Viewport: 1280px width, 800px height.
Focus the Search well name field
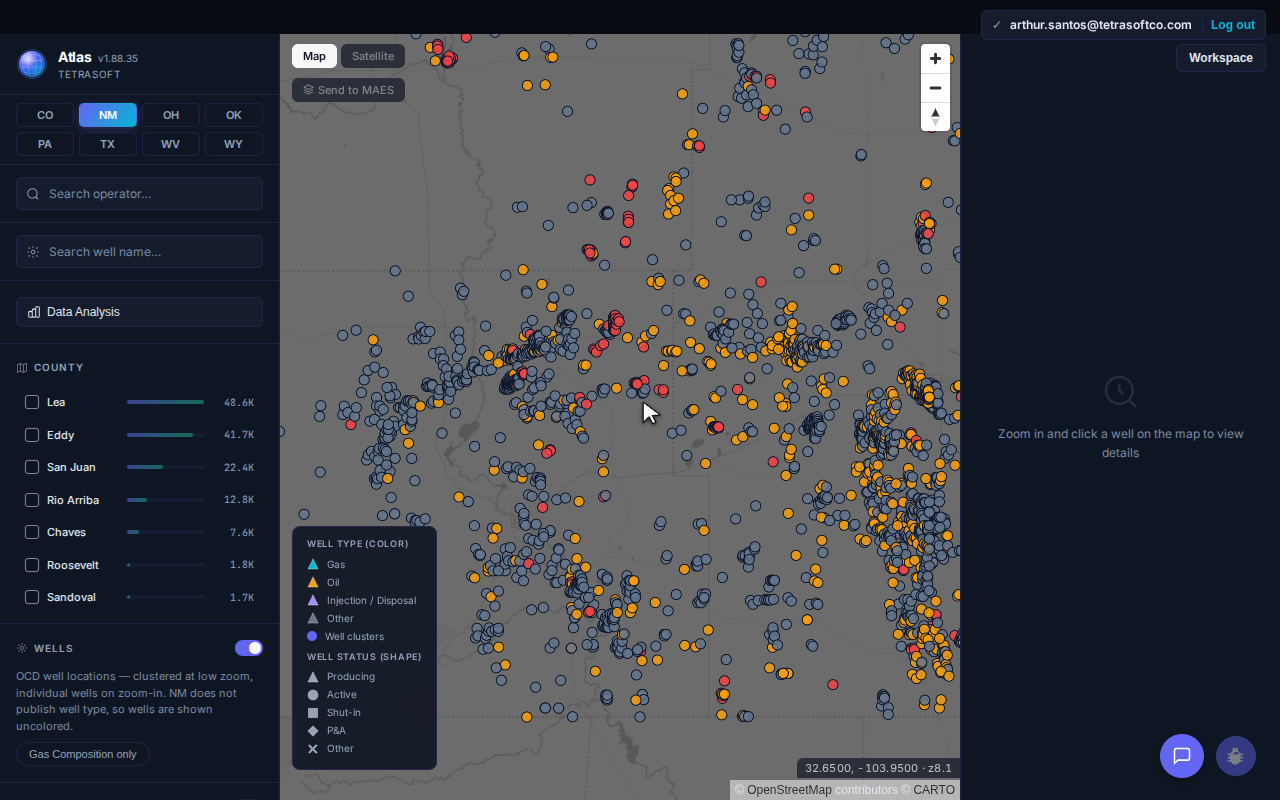pos(139,252)
